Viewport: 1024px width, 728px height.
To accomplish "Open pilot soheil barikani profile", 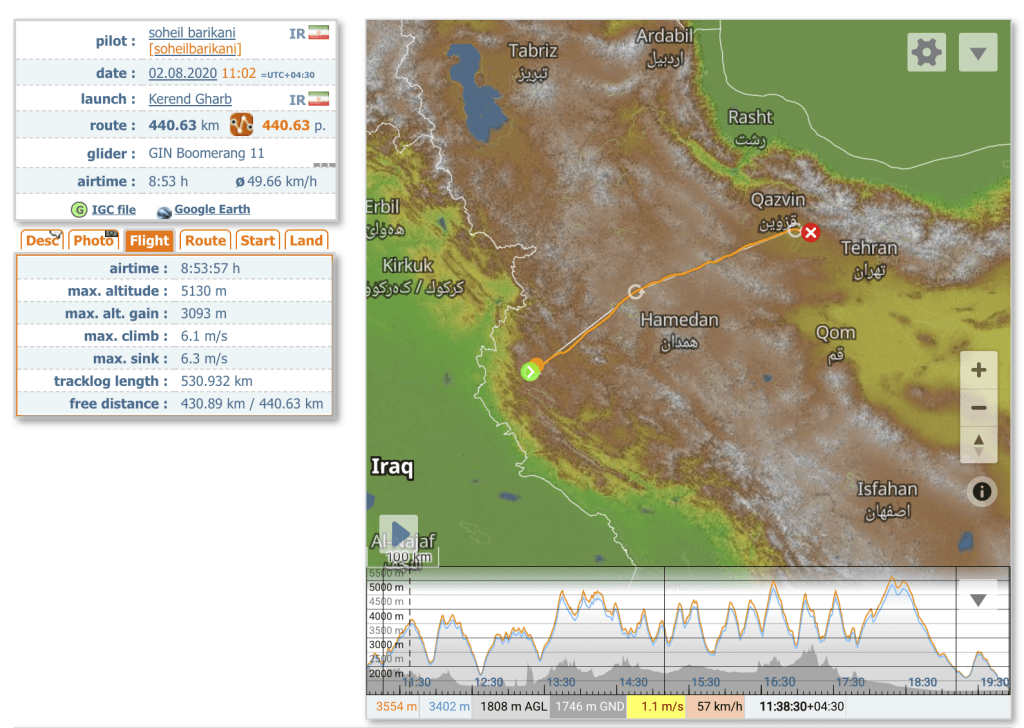I will point(192,33).
